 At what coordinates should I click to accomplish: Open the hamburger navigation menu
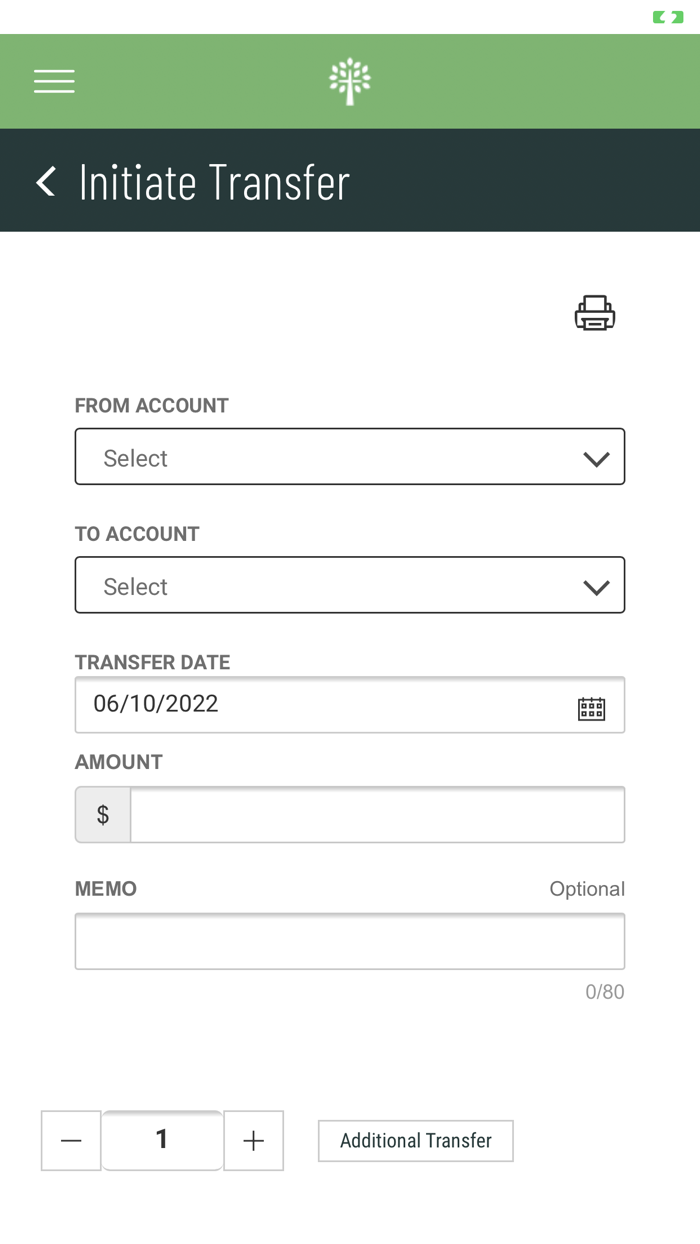click(x=54, y=81)
